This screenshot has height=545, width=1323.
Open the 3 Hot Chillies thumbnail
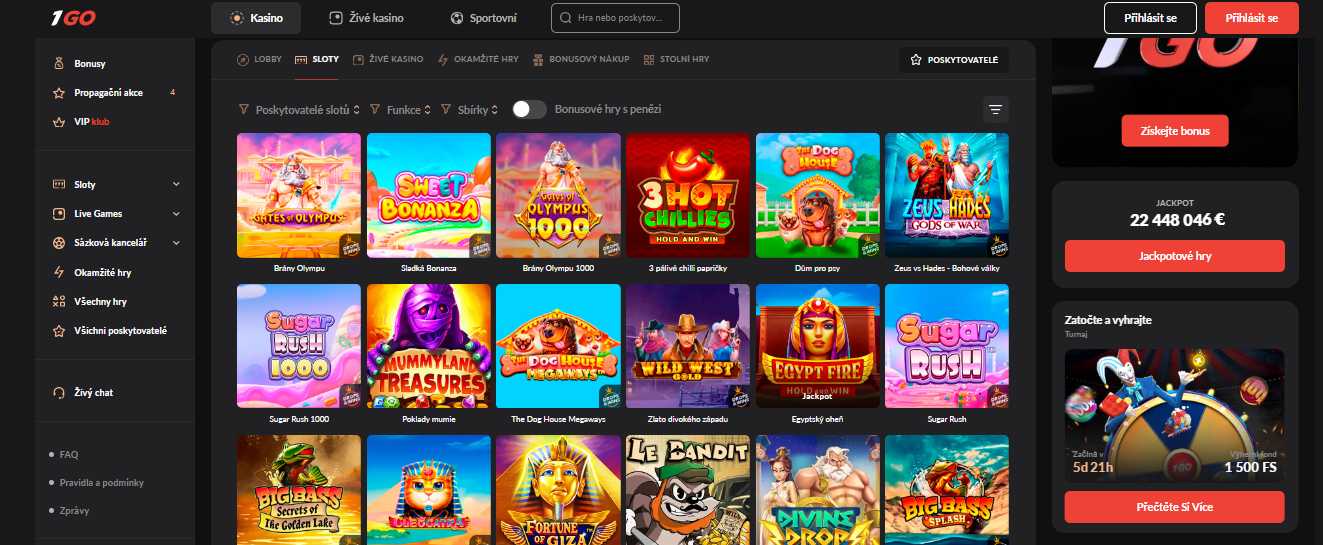pyautogui.click(x=688, y=196)
